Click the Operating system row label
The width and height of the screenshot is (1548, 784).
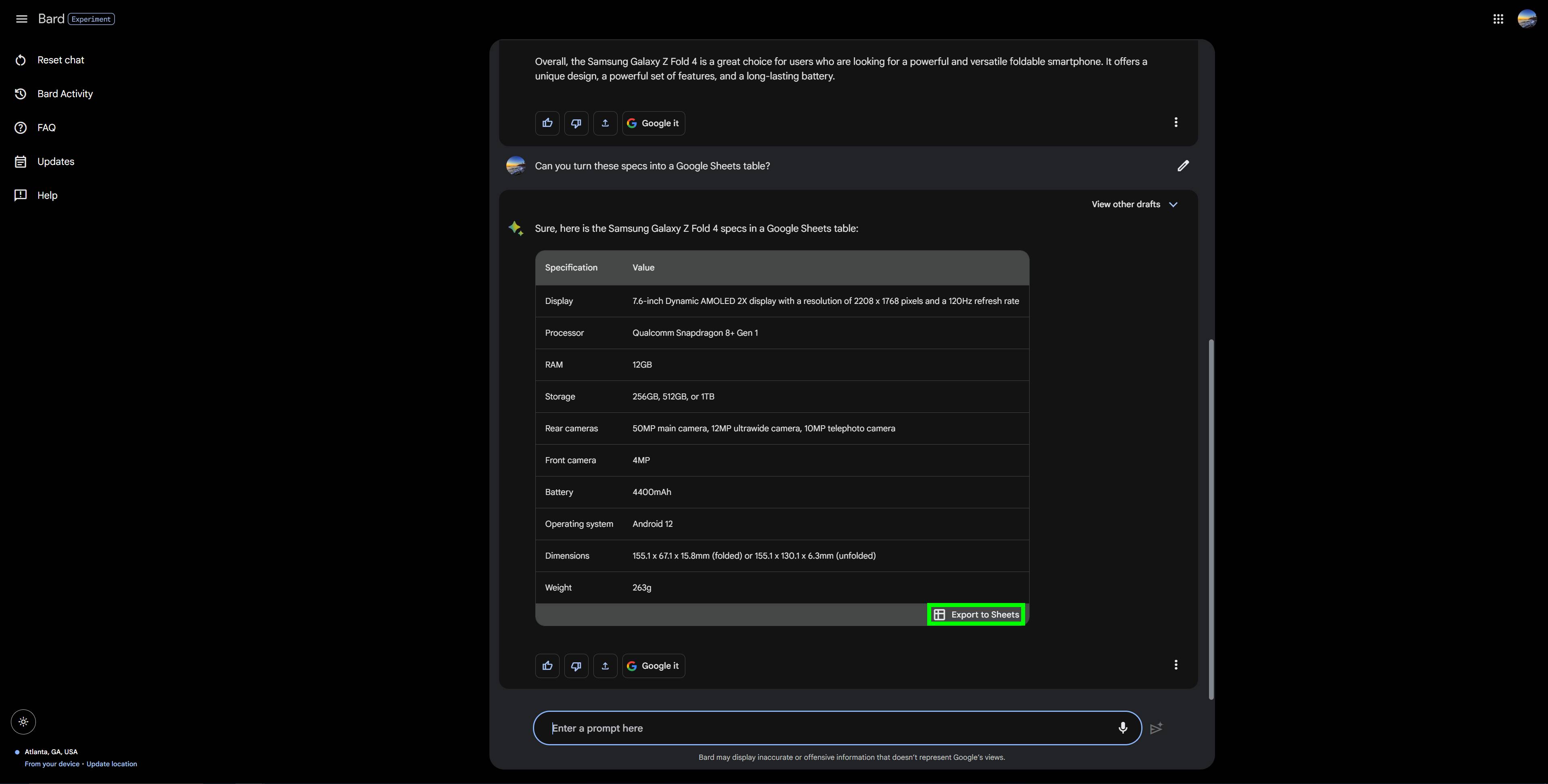(x=579, y=524)
